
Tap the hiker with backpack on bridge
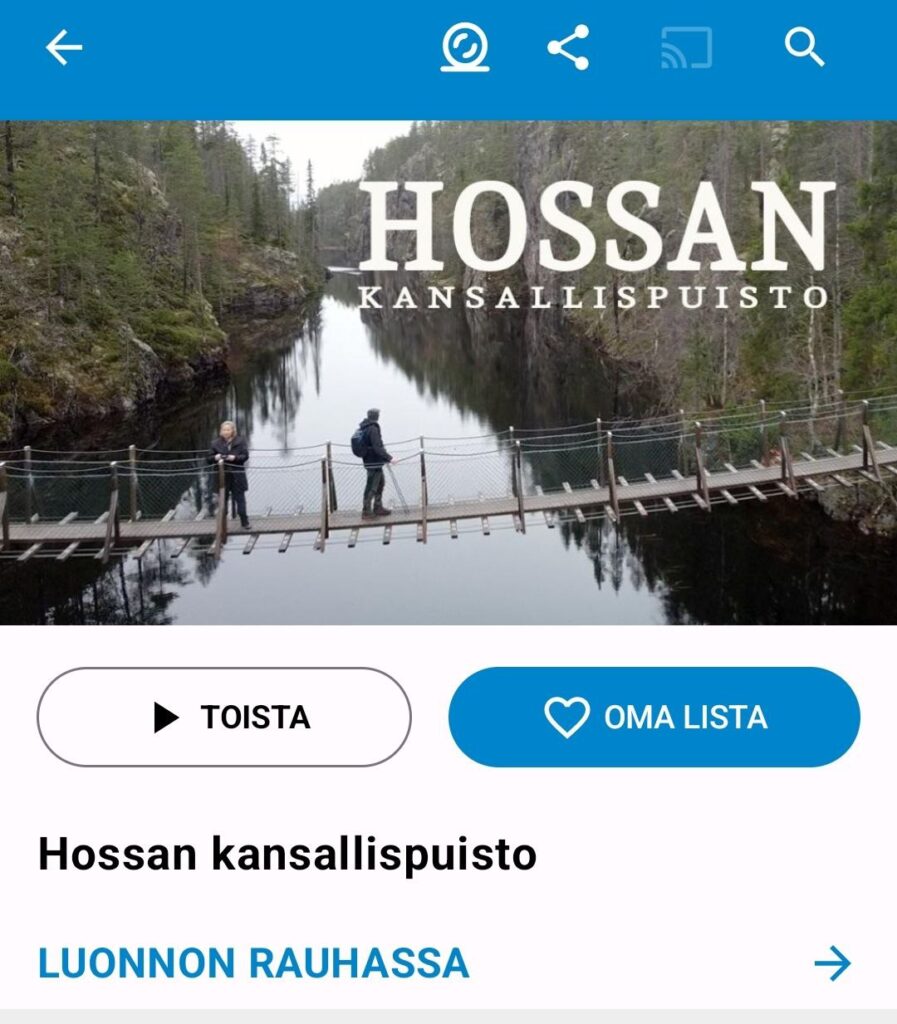pyautogui.click(x=374, y=462)
